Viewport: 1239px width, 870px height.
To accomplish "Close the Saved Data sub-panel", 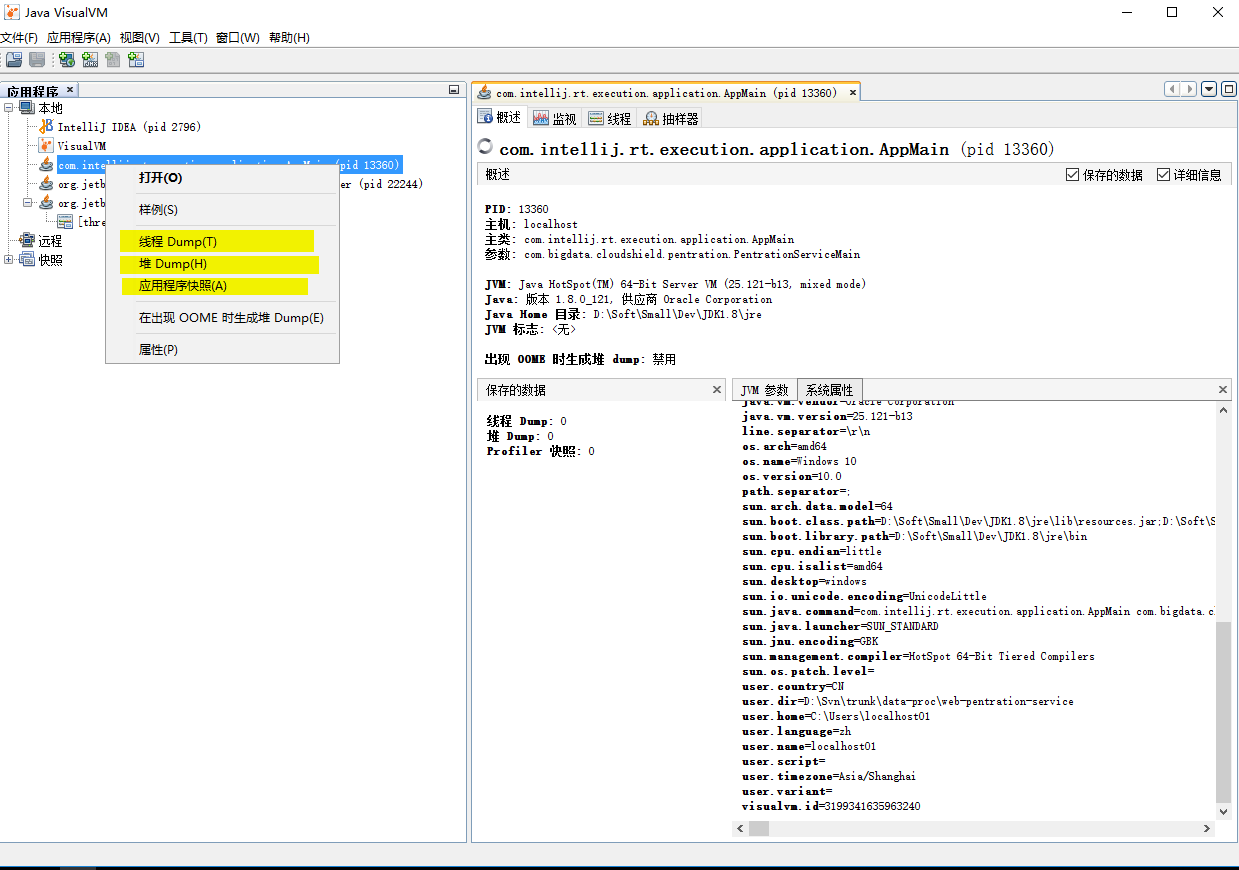I will [x=716, y=390].
